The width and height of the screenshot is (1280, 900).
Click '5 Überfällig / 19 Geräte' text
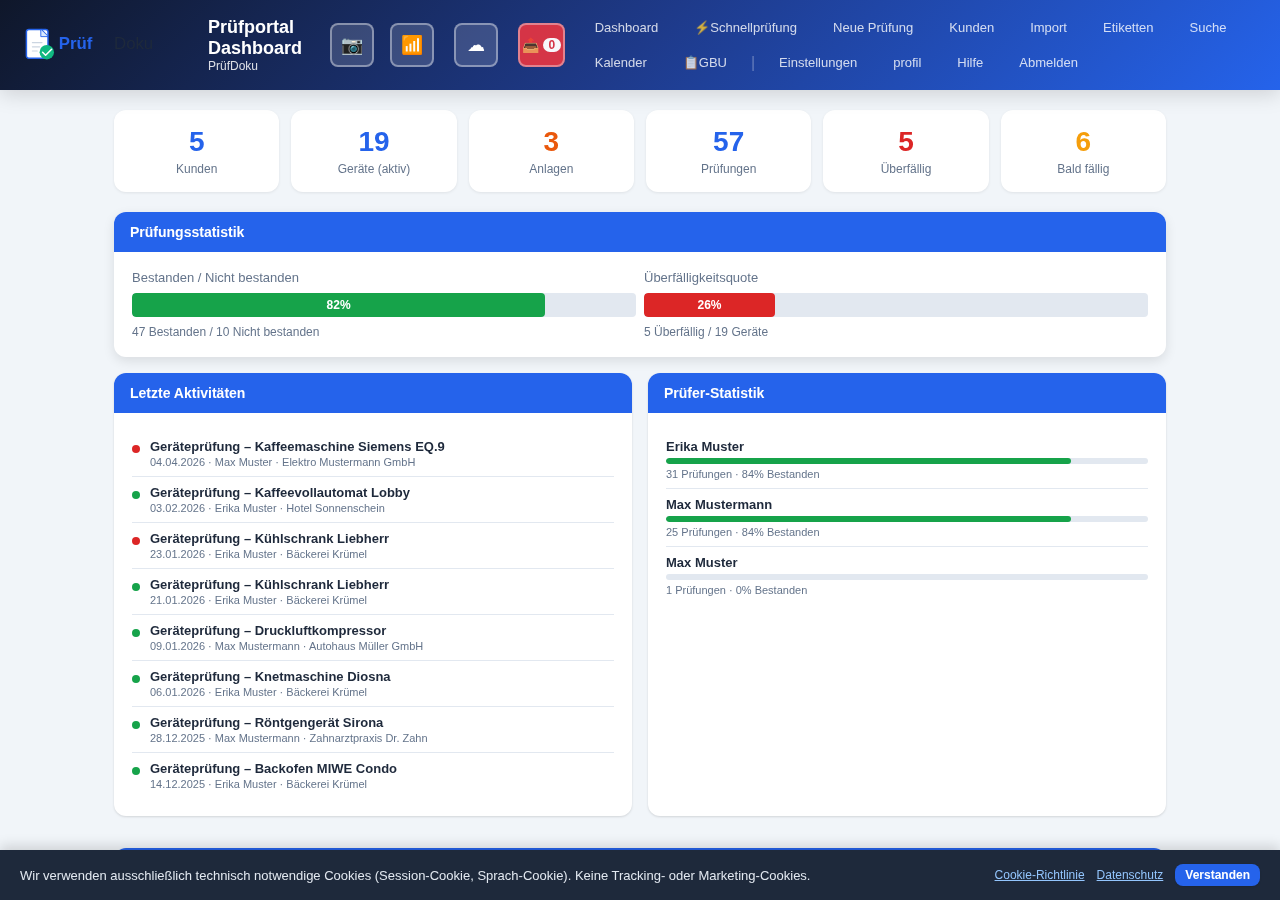click(706, 332)
